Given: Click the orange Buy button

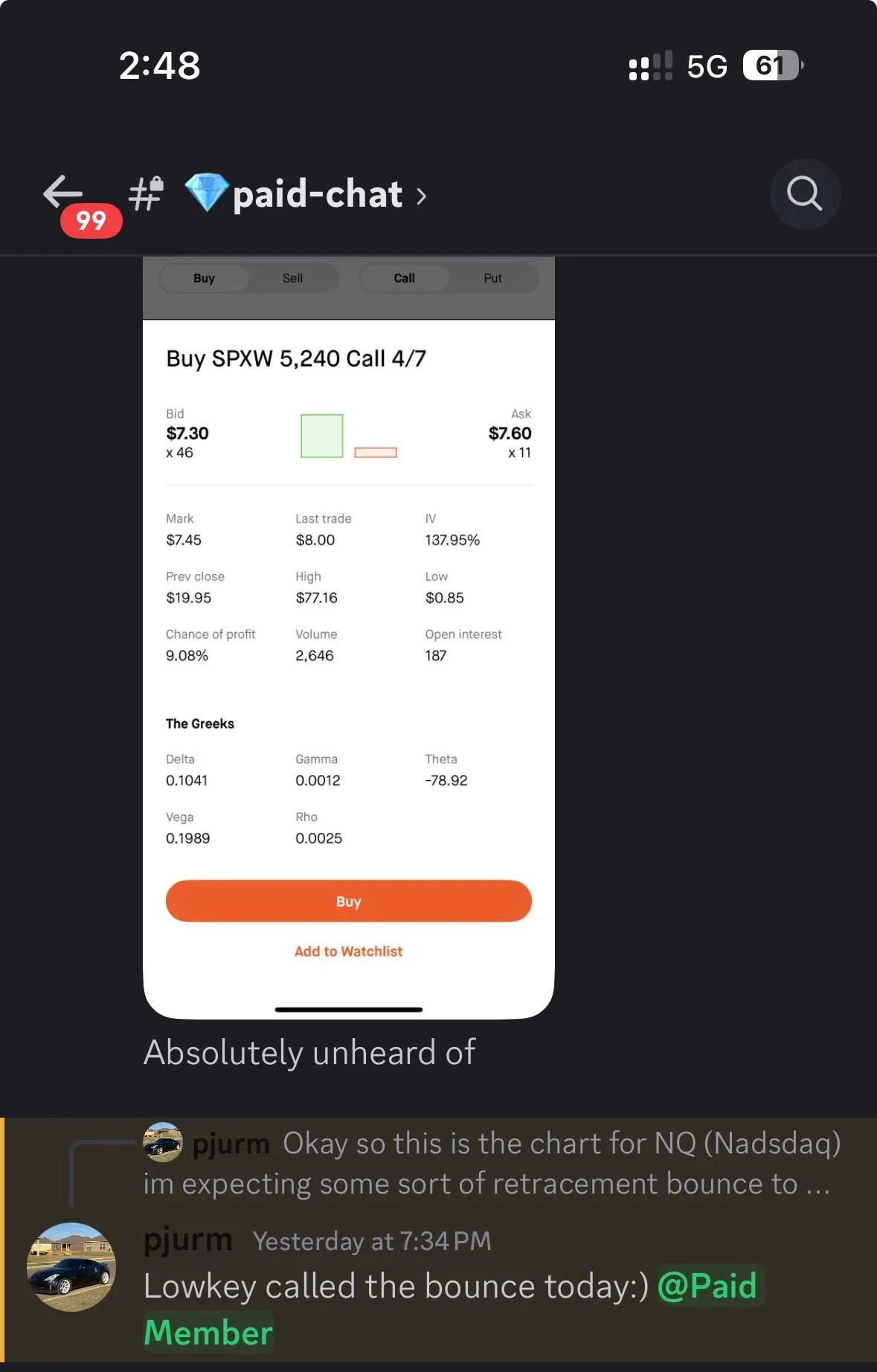Looking at the screenshot, I should (348, 901).
